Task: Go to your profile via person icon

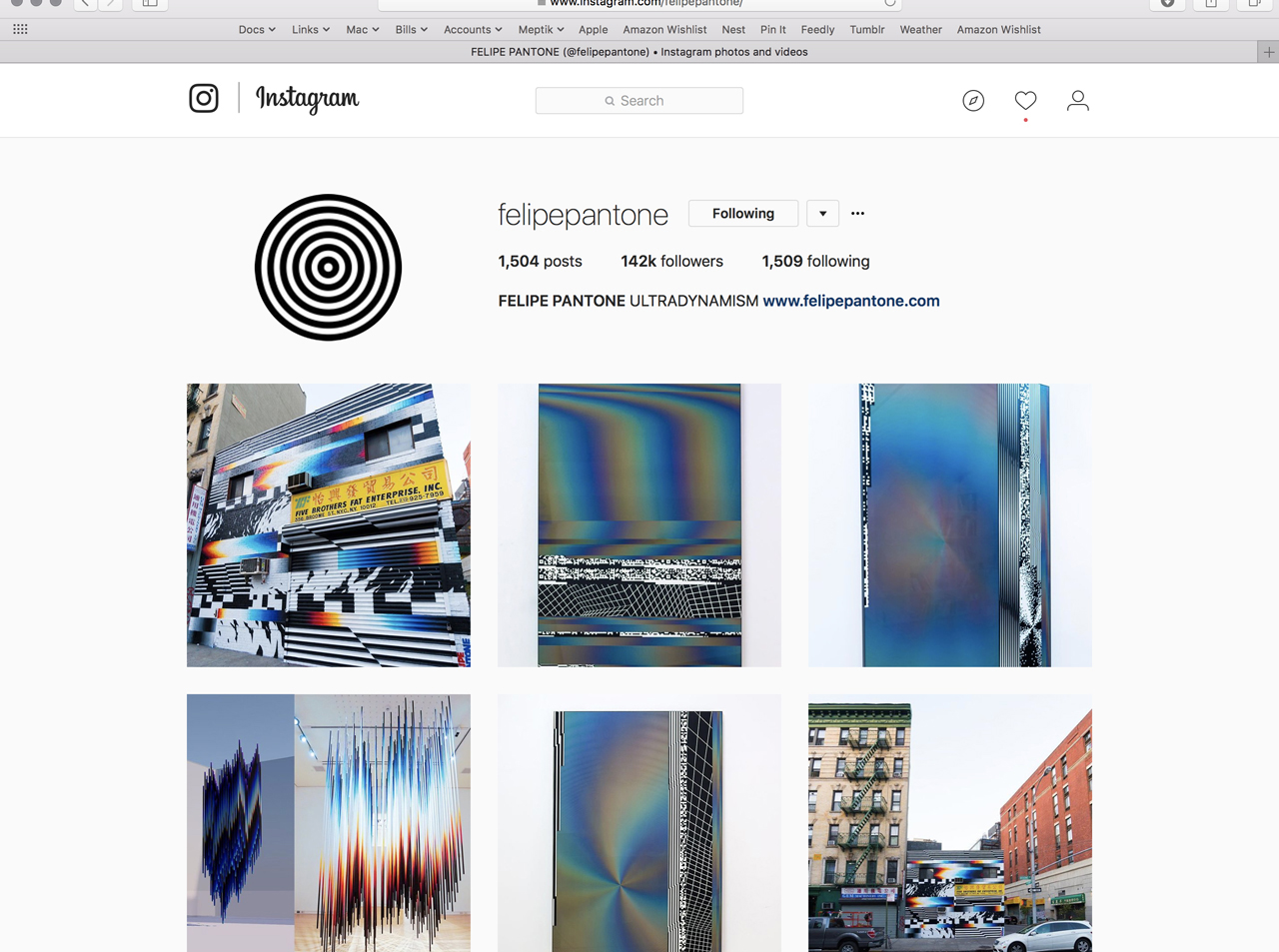Action: [x=1077, y=101]
